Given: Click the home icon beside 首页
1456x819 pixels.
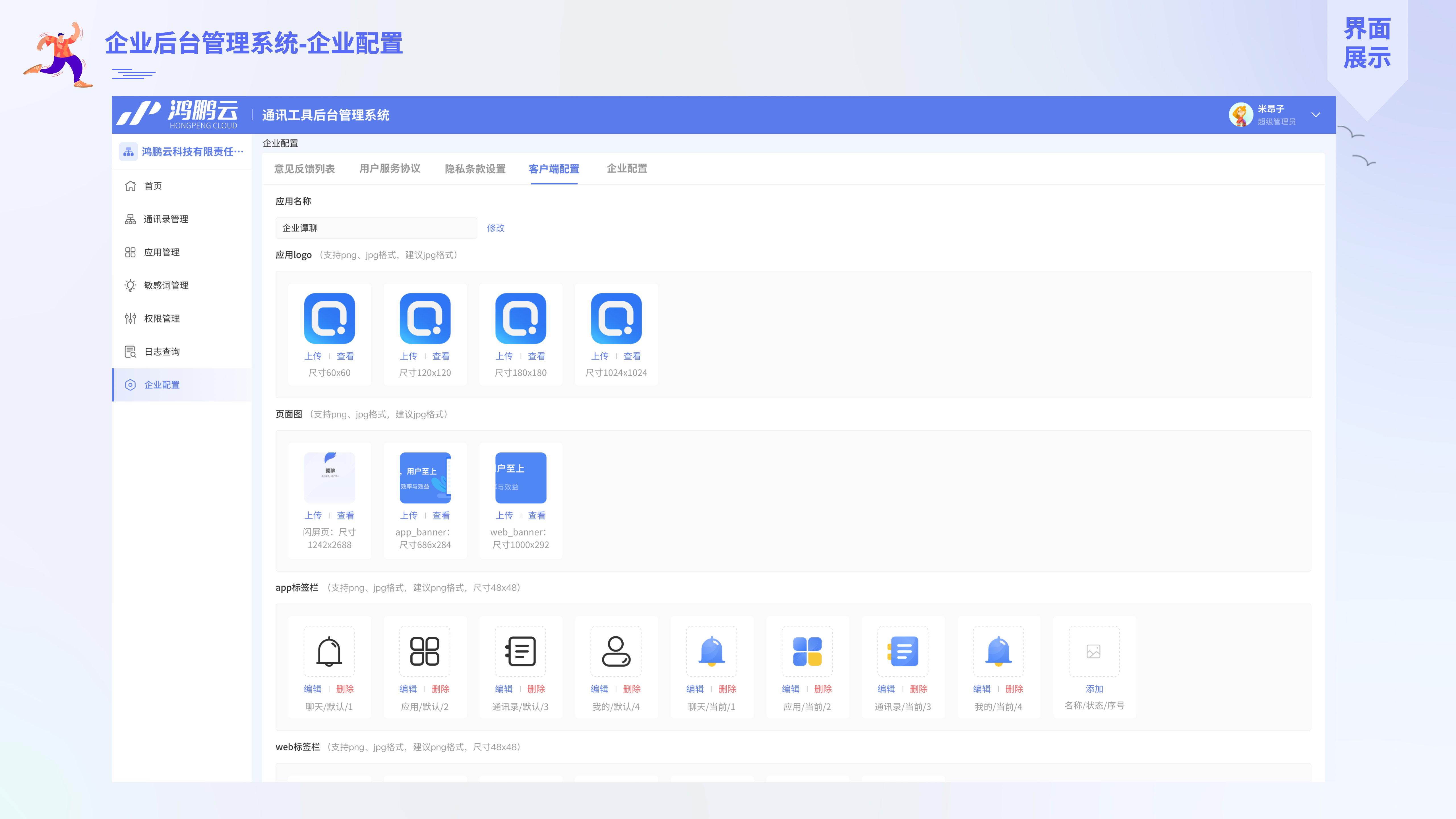Looking at the screenshot, I should click(x=131, y=186).
